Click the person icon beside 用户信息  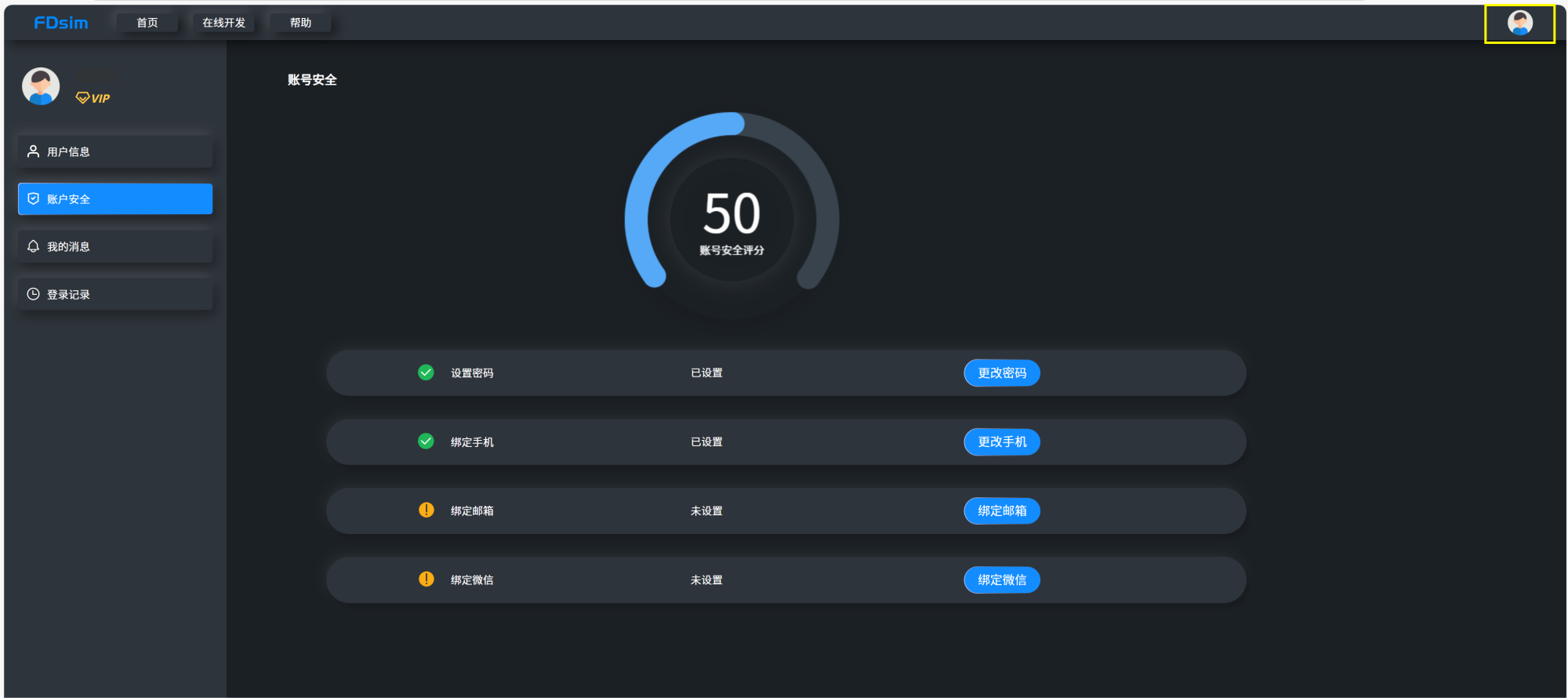(x=33, y=151)
